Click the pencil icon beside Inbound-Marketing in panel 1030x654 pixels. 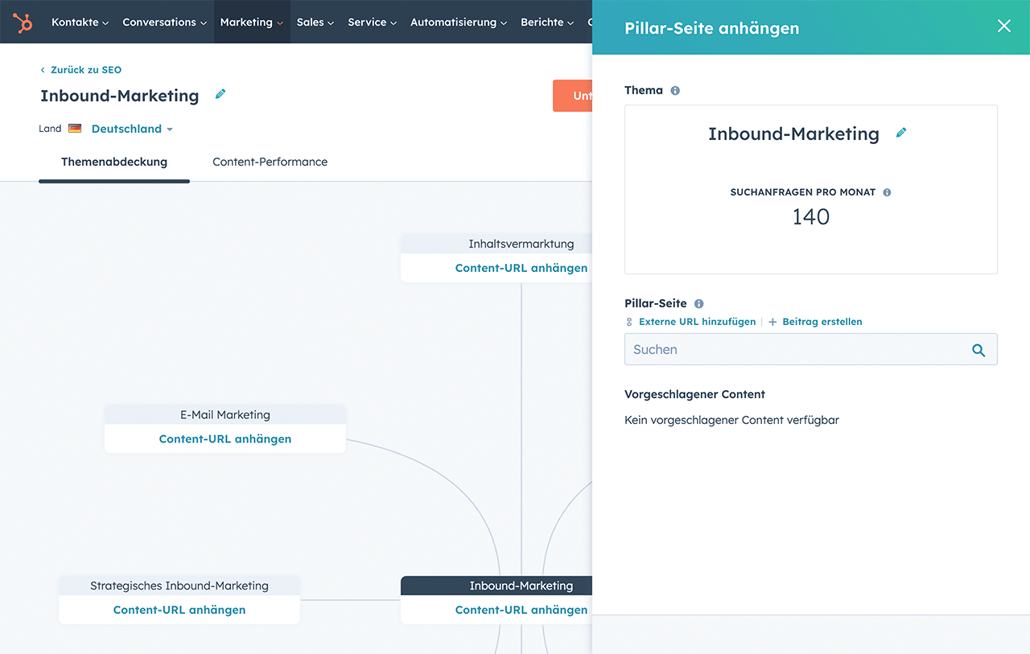click(901, 132)
